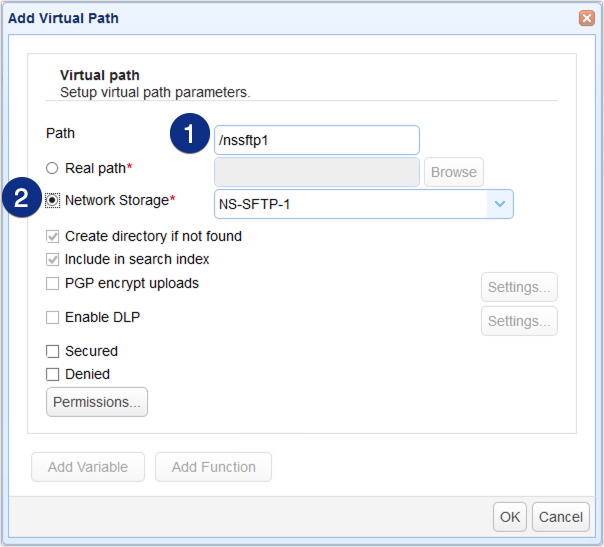Check the Secured option
This screenshot has height=547, width=604.
click(x=52, y=351)
